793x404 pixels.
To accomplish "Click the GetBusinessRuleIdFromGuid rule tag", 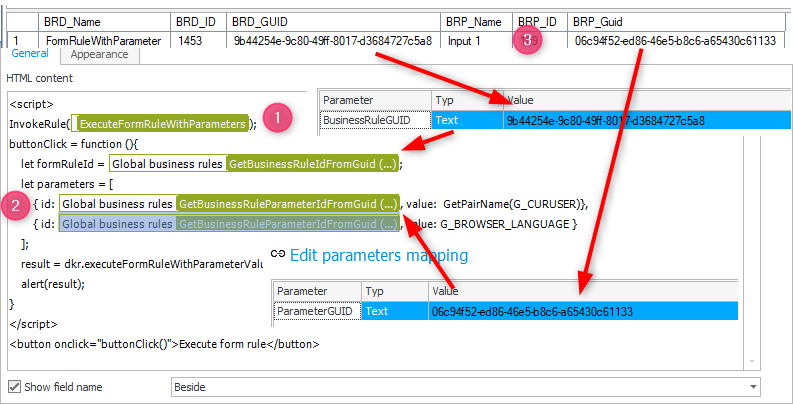I will tap(313, 164).
